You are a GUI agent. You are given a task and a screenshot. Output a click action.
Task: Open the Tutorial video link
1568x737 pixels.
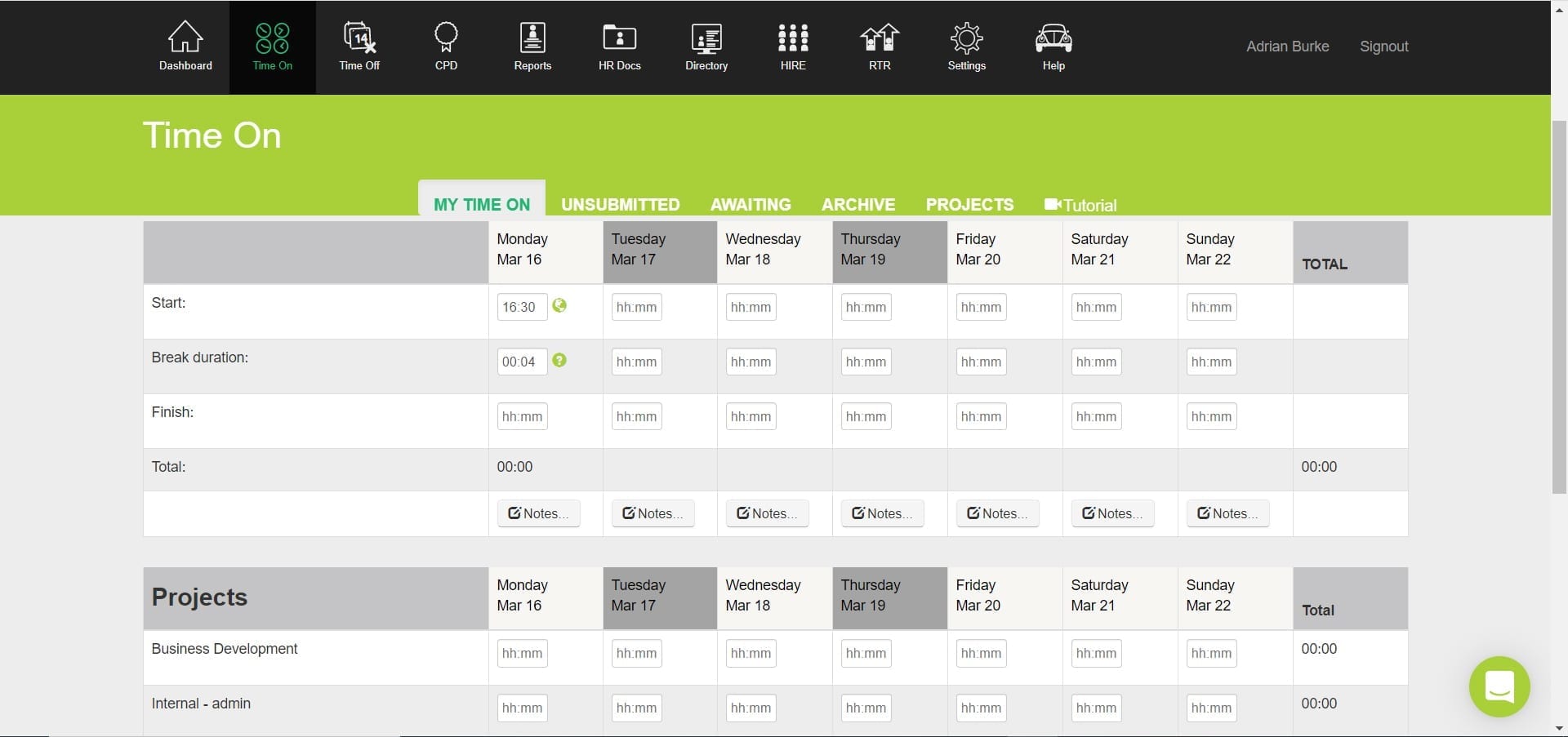(x=1080, y=205)
